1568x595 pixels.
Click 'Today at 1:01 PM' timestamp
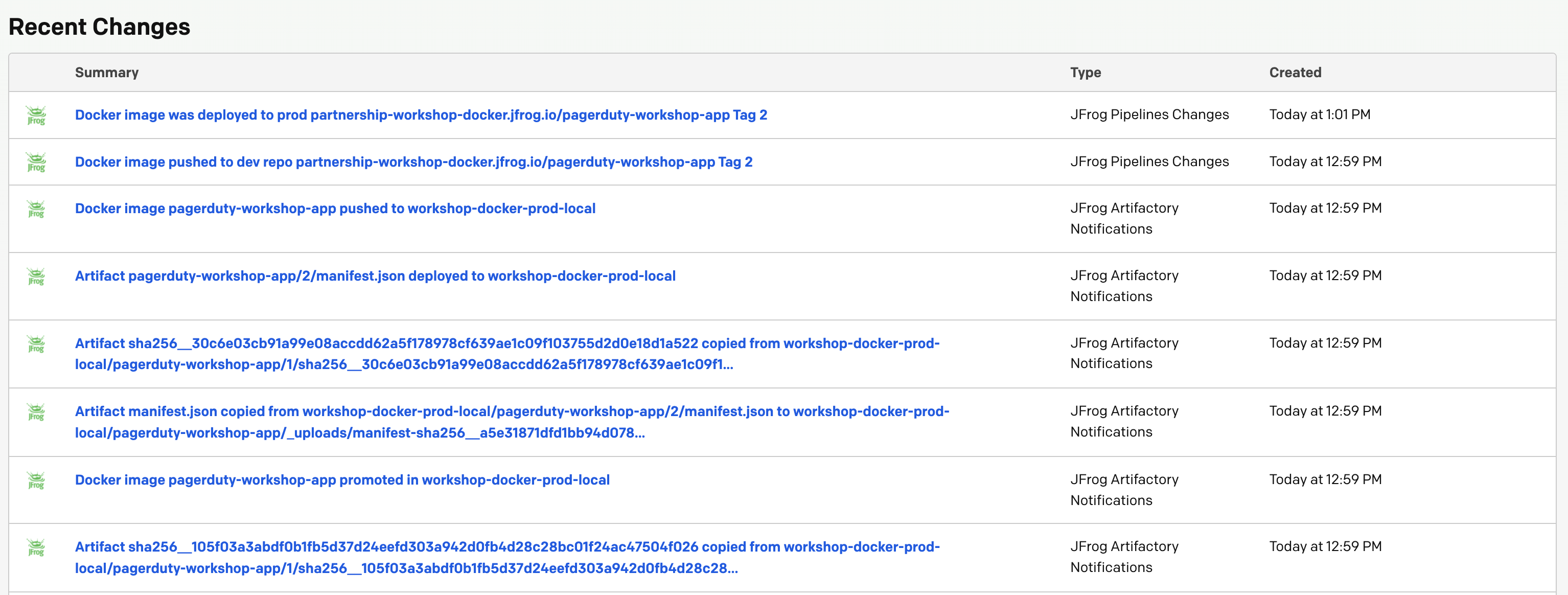tap(1320, 115)
